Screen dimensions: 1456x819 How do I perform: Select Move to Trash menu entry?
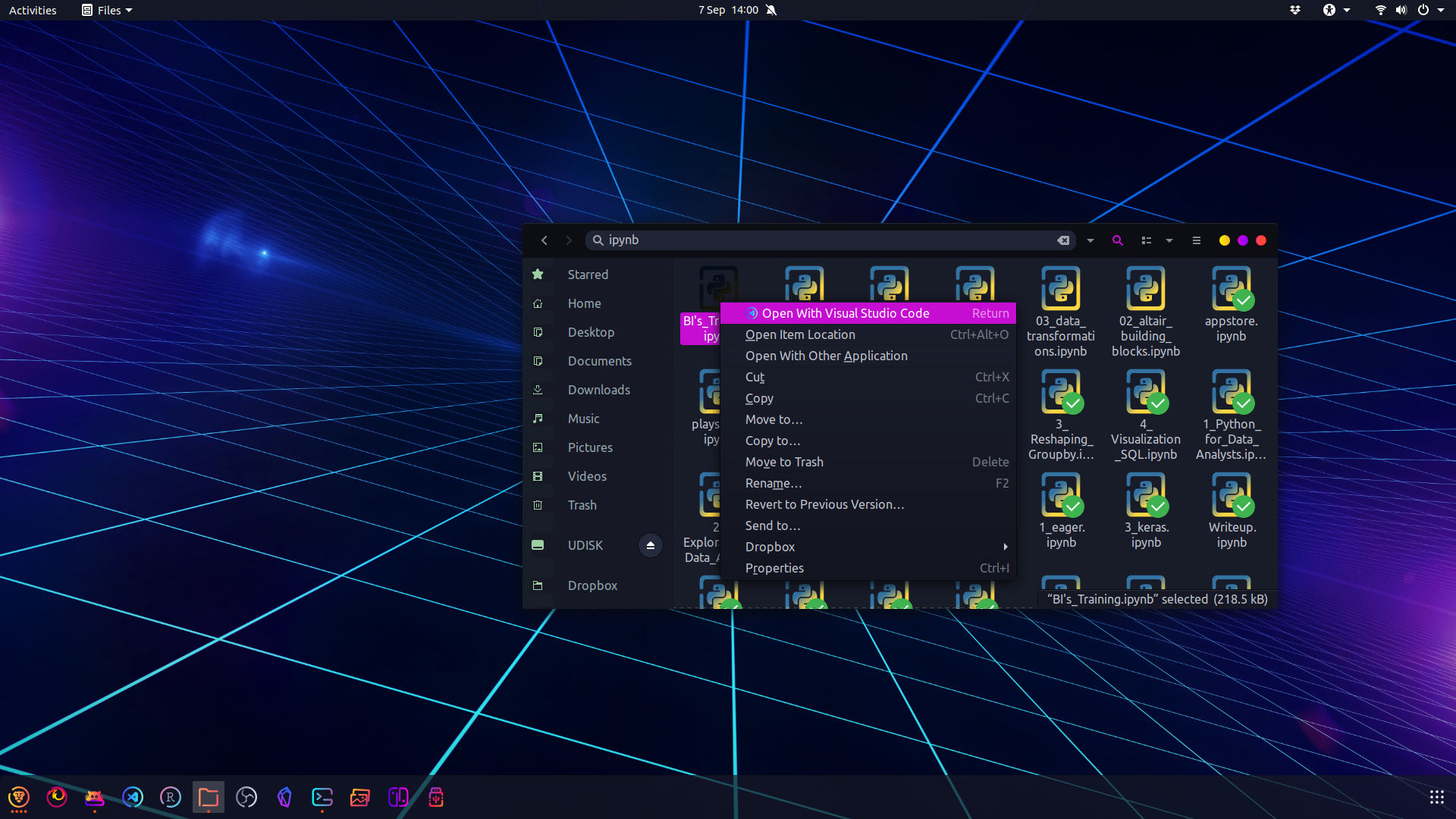point(784,462)
